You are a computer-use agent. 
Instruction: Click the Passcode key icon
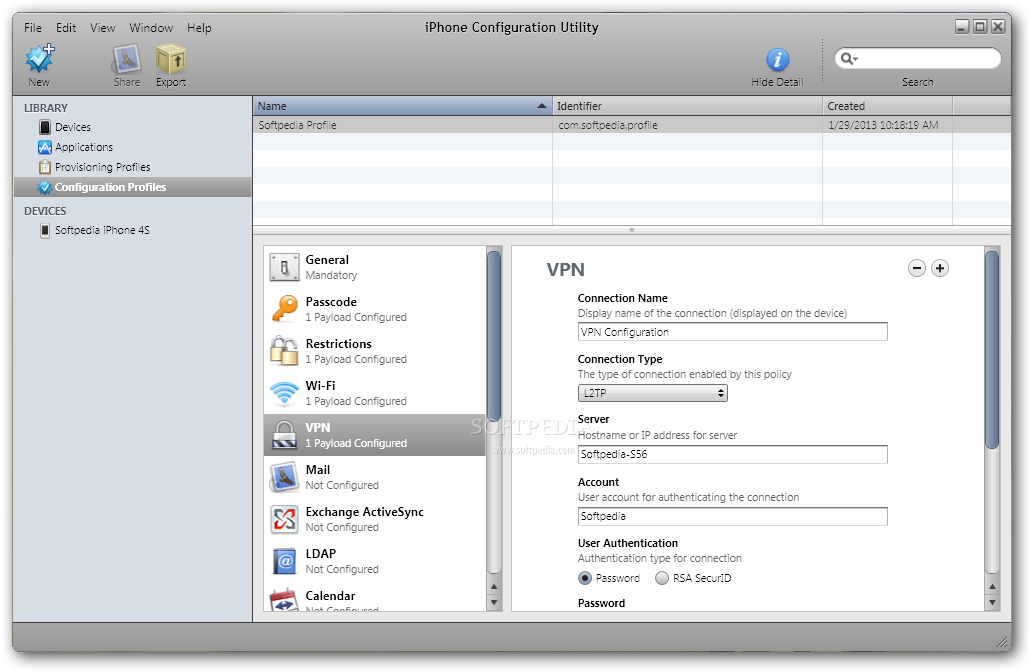pos(284,309)
